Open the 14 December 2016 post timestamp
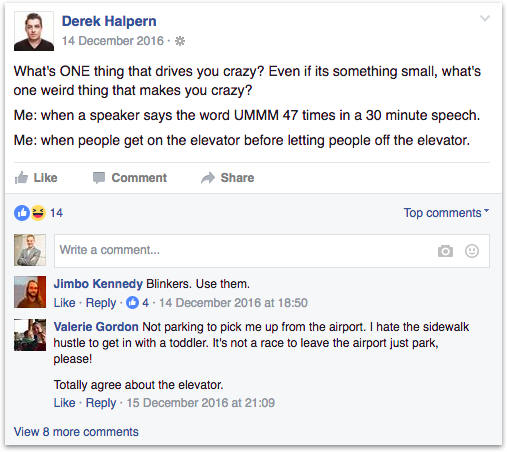The width and height of the screenshot is (507, 452). [x=113, y=41]
